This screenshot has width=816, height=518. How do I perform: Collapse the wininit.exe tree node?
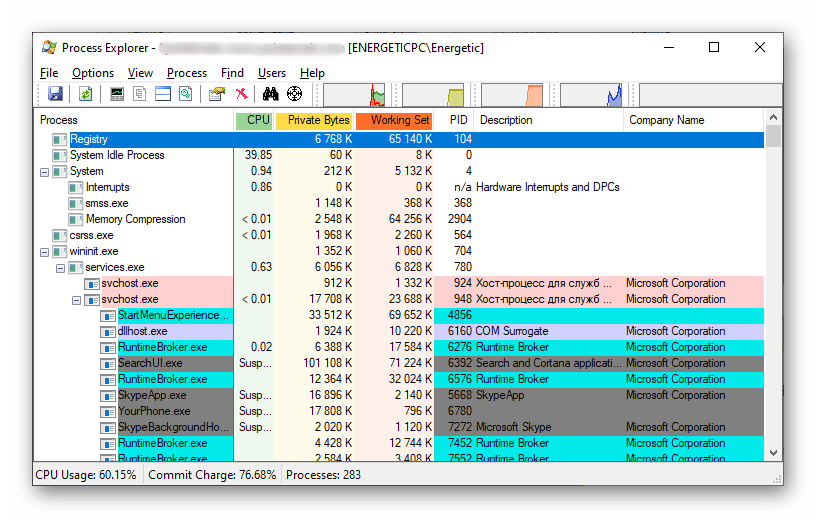pos(45,252)
